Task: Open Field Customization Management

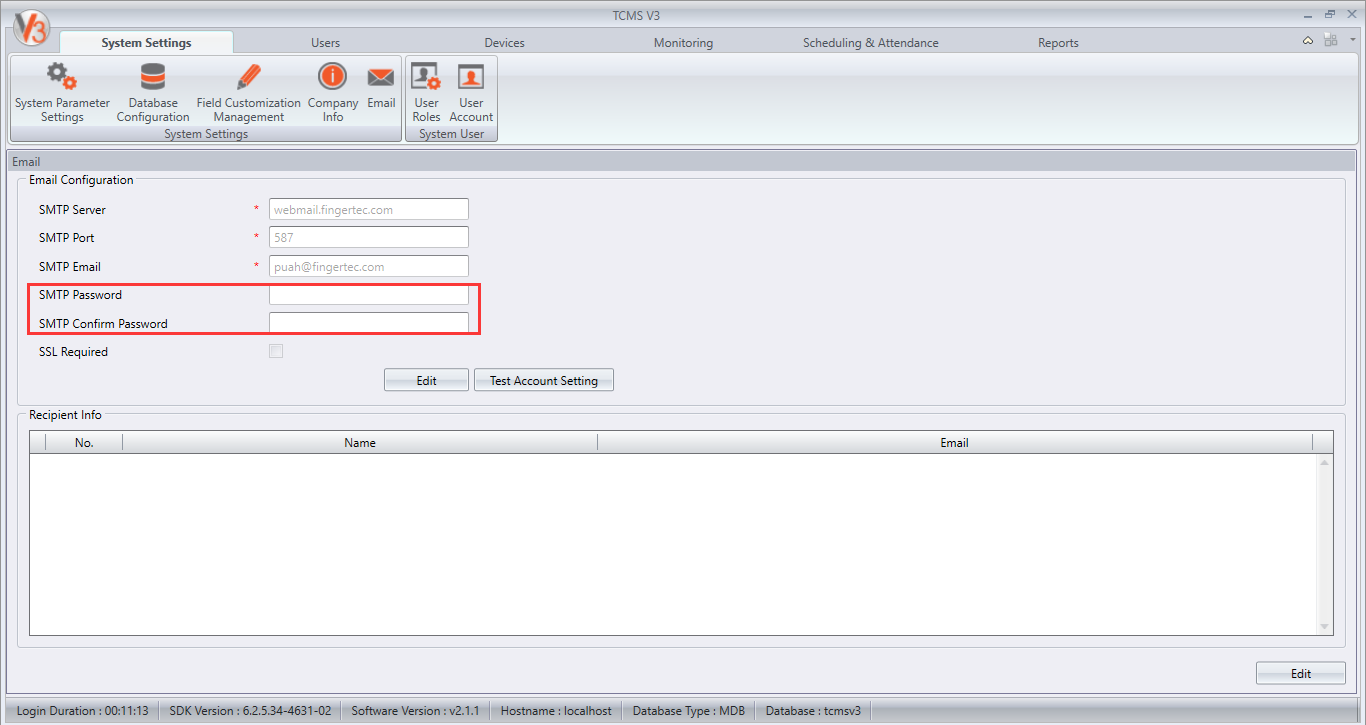Action: (248, 92)
